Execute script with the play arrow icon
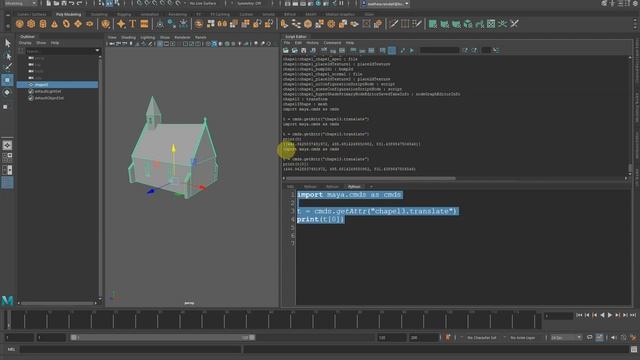 [x=412, y=50]
